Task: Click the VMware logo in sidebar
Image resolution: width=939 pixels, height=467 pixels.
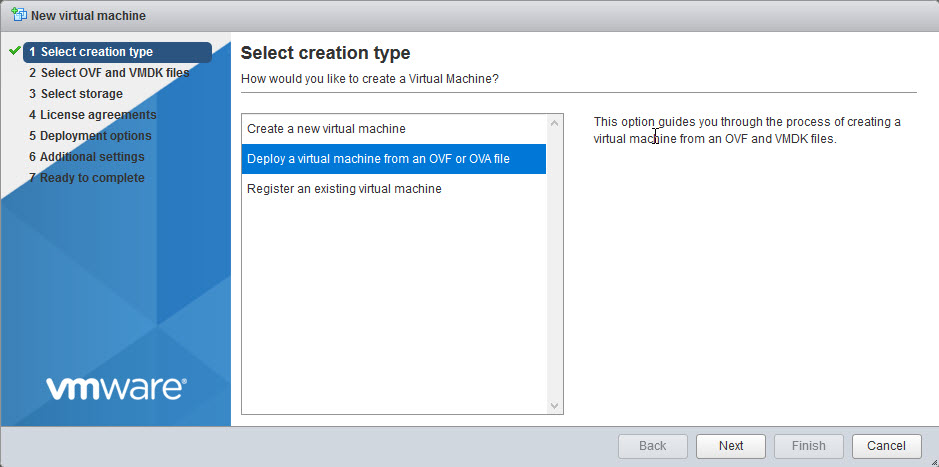Action: pyautogui.click(x=116, y=388)
